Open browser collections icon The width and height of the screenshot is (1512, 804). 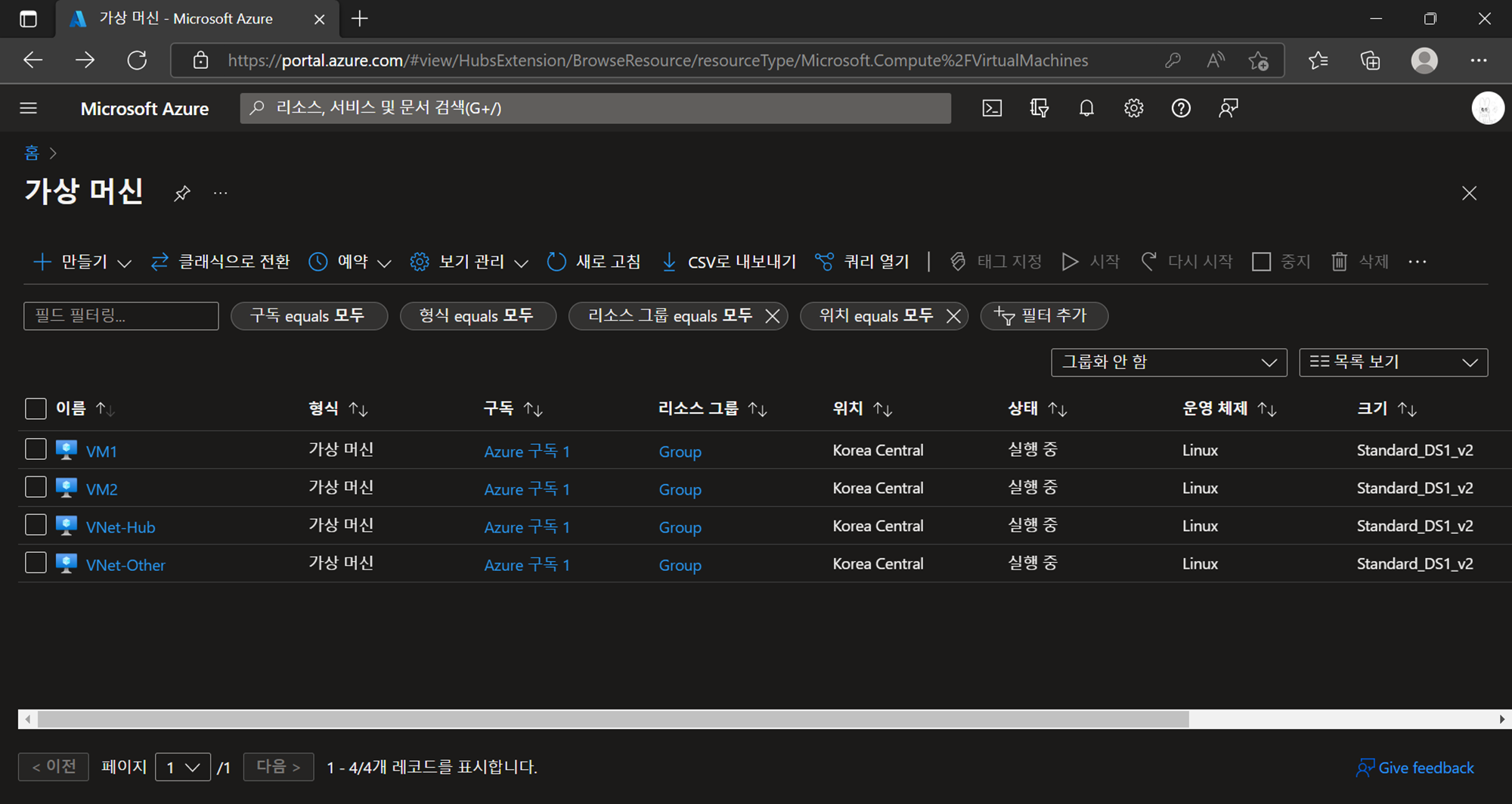pyautogui.click(x=1370, y=61)
